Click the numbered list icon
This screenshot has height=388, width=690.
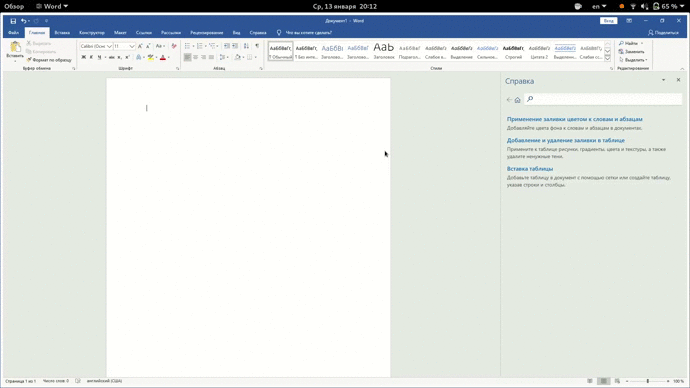(x=200, y=46)
